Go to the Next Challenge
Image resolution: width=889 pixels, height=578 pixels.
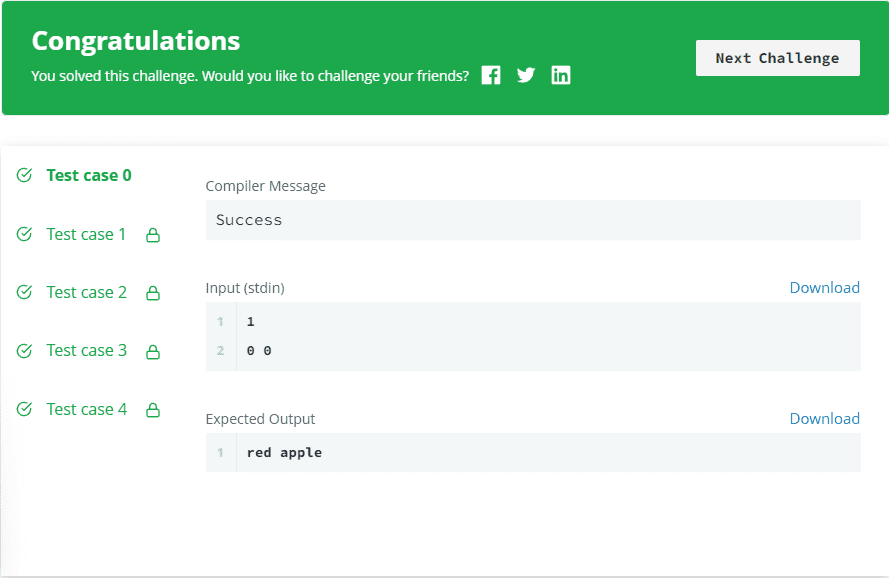(777, 58)
